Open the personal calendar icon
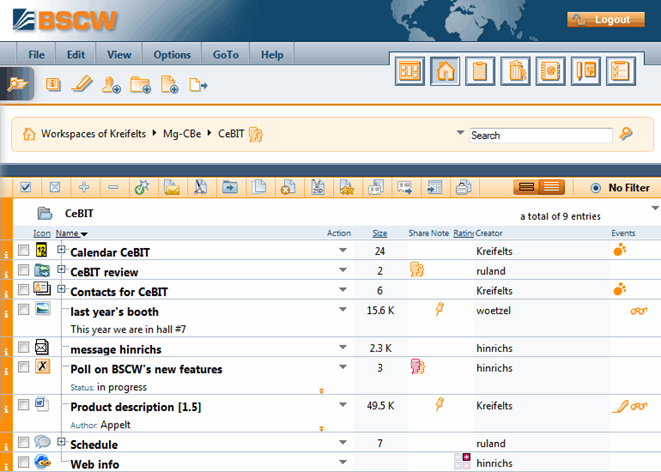This screenshot has height=472, width=661. click(x=586, y=71)
